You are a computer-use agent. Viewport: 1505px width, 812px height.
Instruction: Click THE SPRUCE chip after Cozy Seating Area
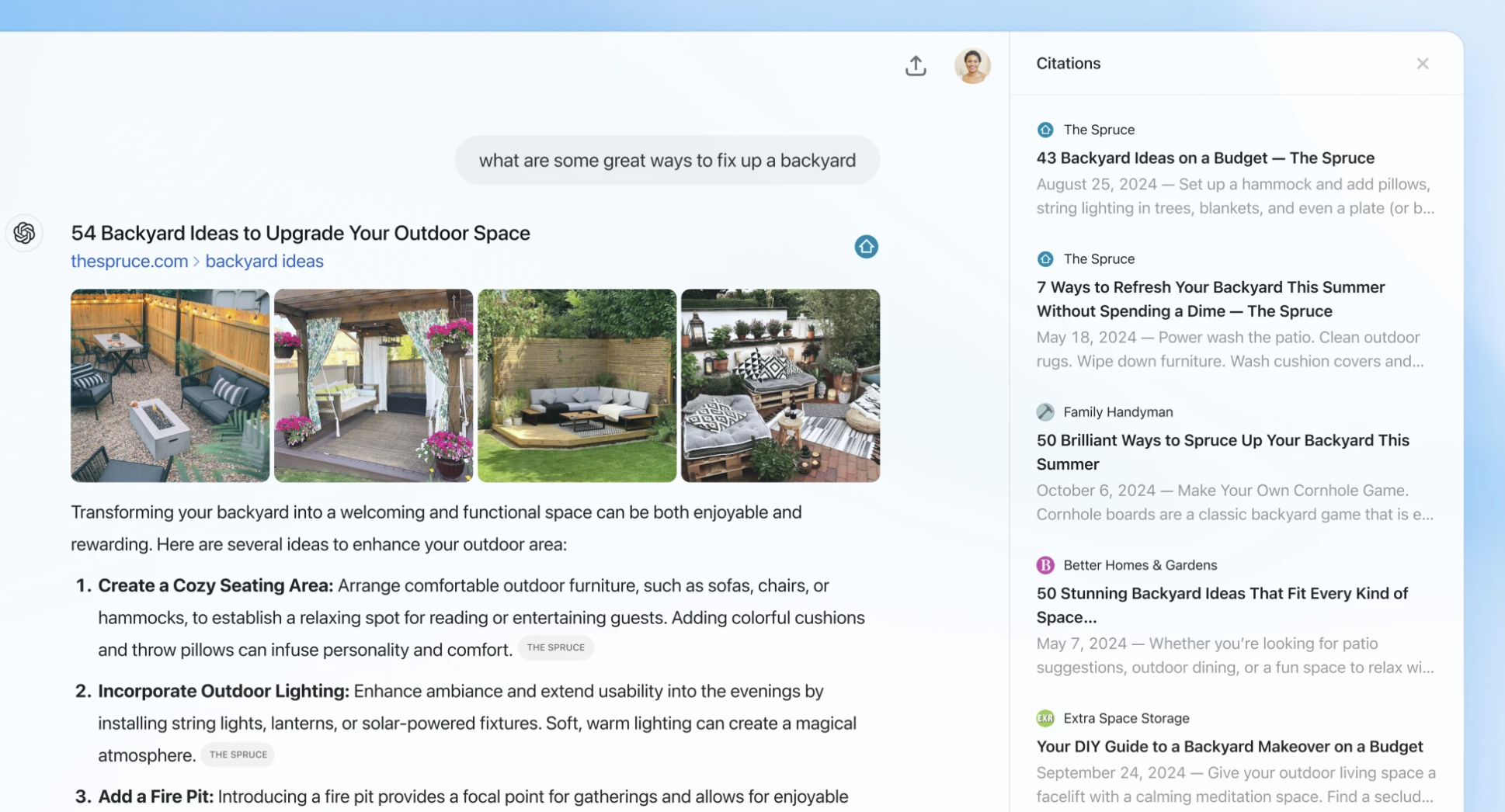556,647
